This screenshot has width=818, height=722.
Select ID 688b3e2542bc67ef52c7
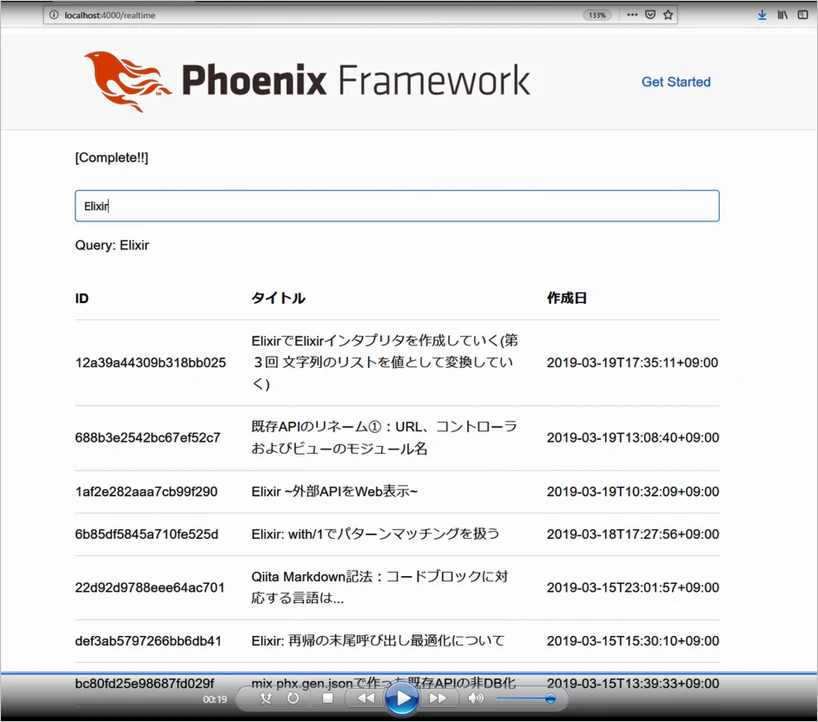pyautogui.click(x=148, y=438)
